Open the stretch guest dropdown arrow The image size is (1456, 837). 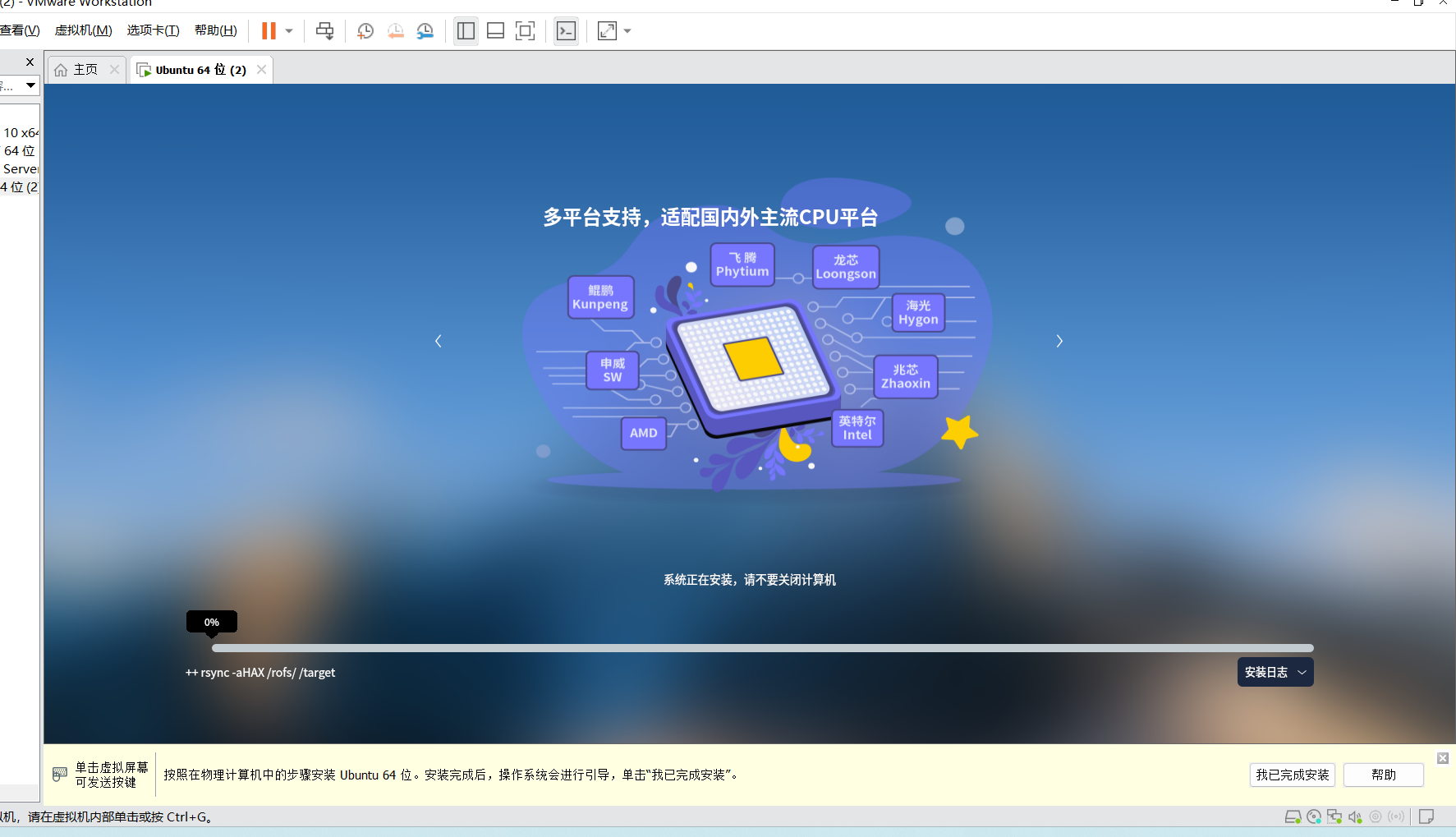pyautogui.click(x=627, y=31)
